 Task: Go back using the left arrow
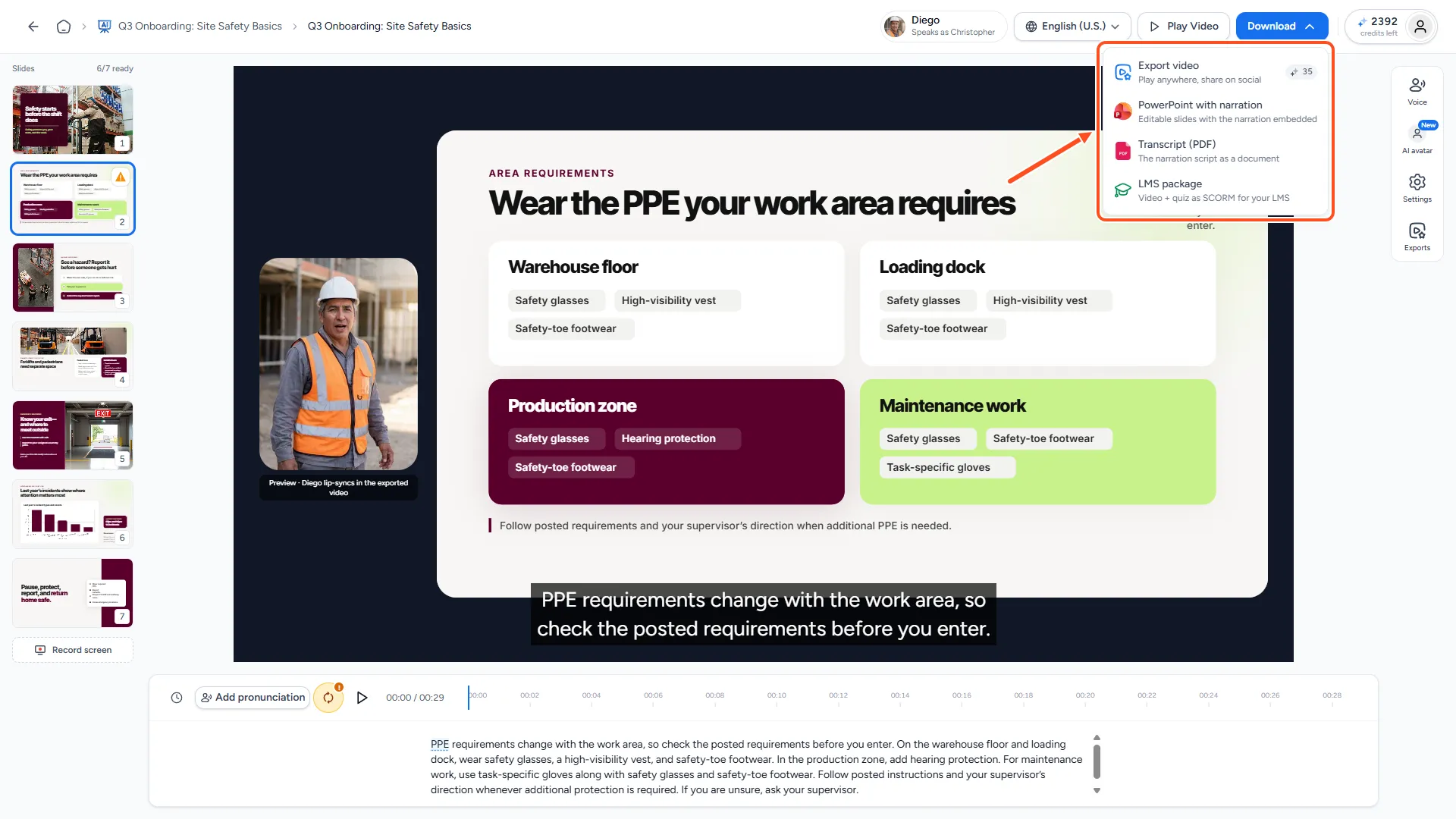[33, 27]
